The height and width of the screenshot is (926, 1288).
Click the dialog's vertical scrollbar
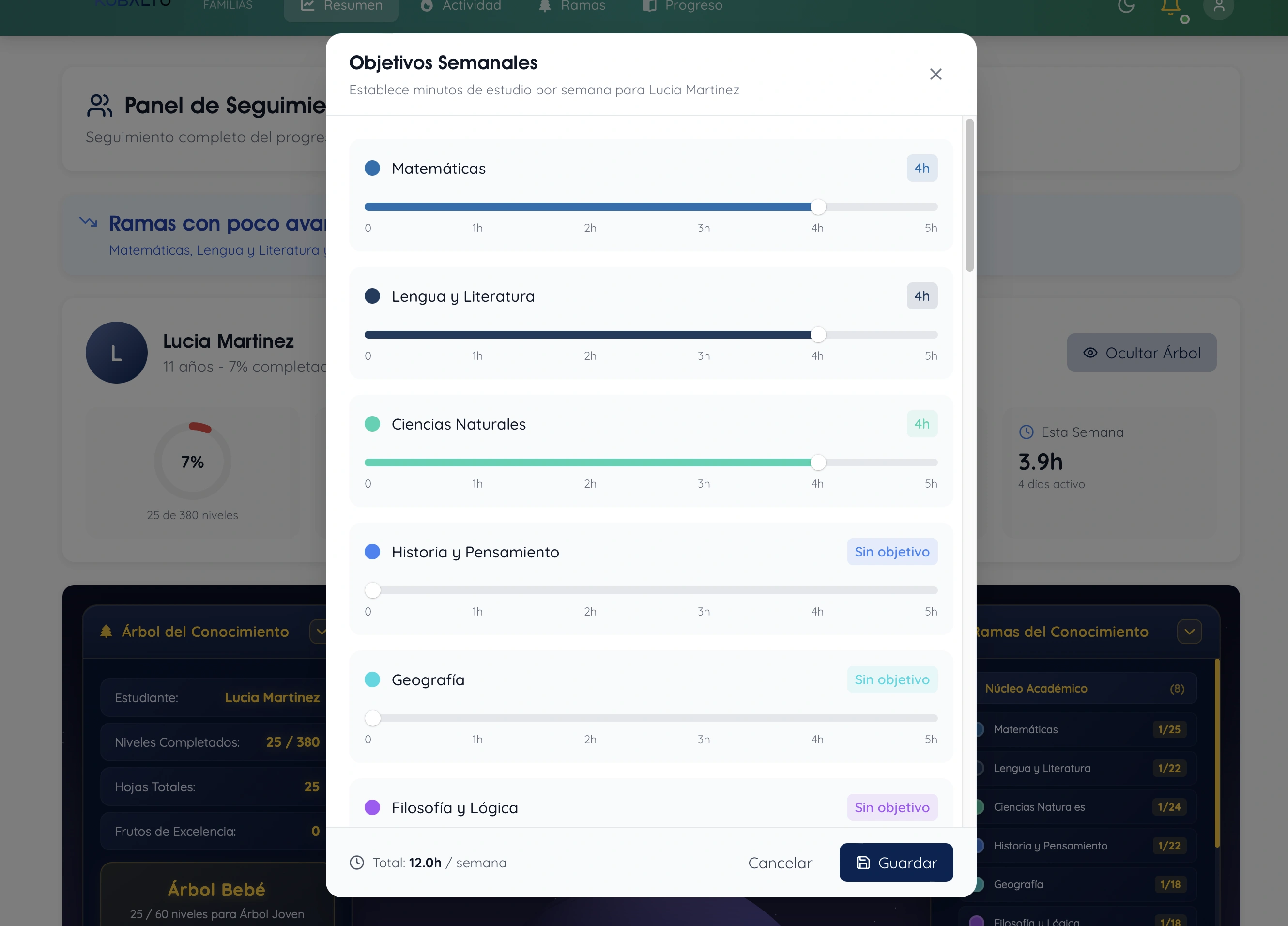click(969, 196)
